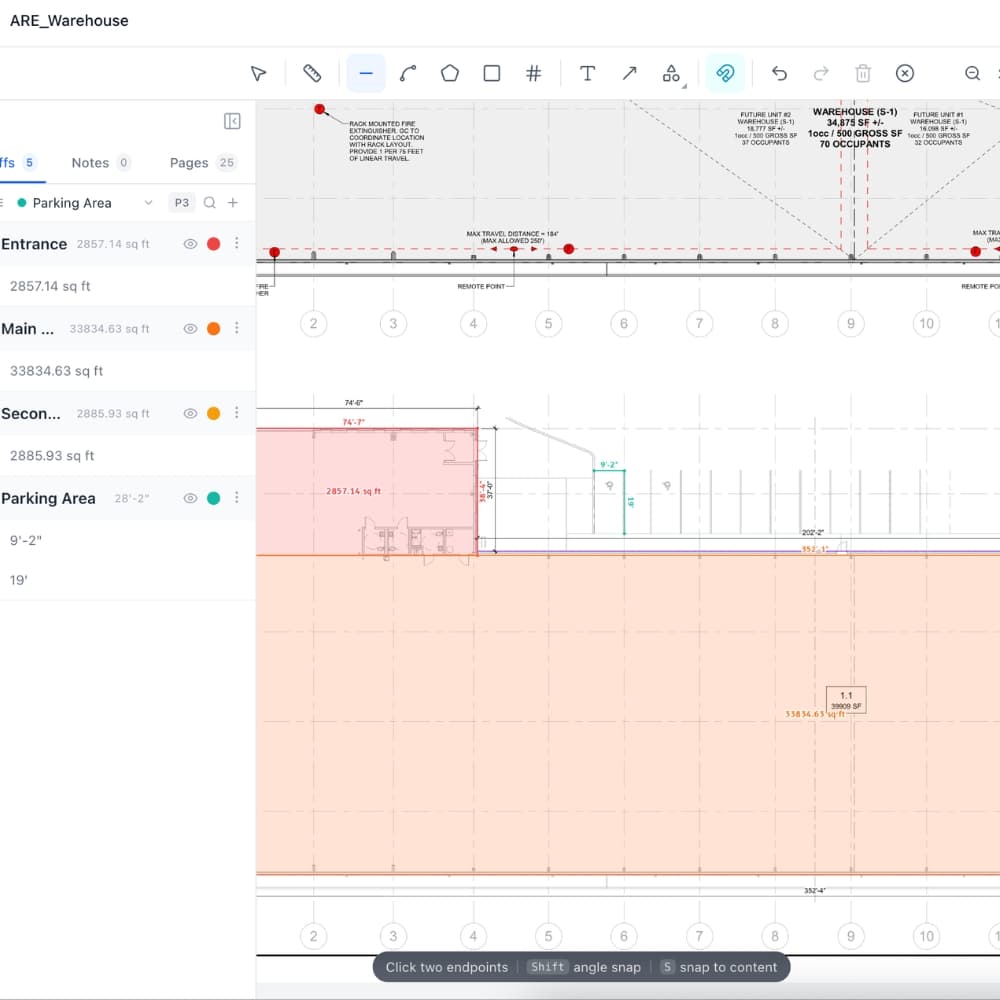Select the polygon area tool
The width and height of the screenshot is (1000, 1000).
coord(450,73)
